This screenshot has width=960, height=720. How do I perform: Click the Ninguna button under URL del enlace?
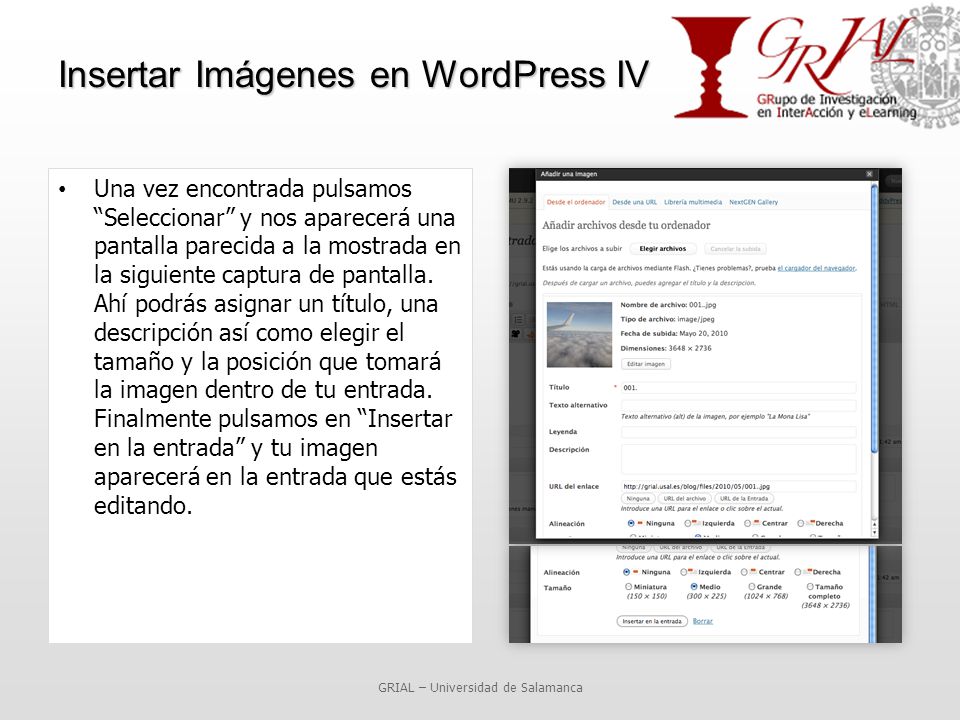click(638, 498)
